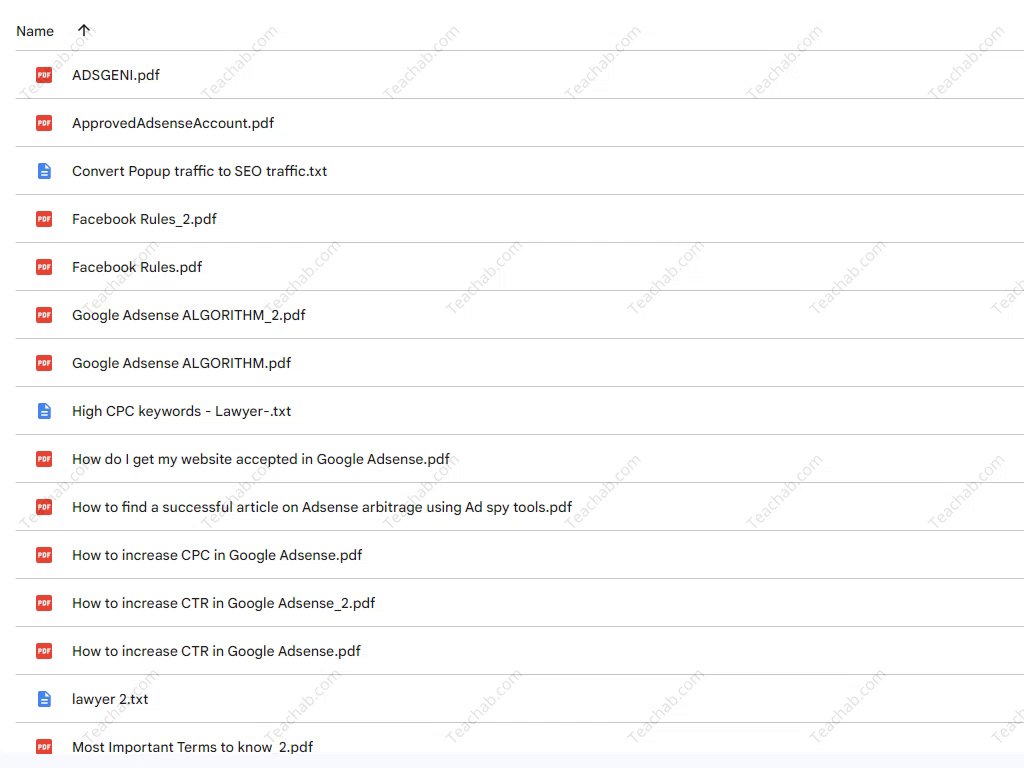Image resolution: width=1024 pixels, height=768 pixels.
Task: Click the PDF icon beside Most Important Terms file
Action: pos(44,747)
